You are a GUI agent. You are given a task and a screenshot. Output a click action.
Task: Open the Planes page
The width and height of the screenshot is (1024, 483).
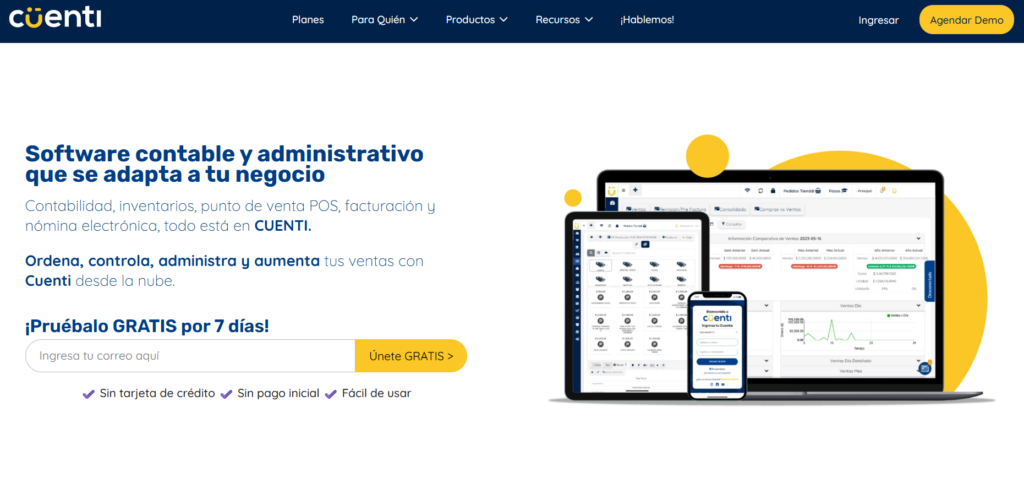[308, 20]
